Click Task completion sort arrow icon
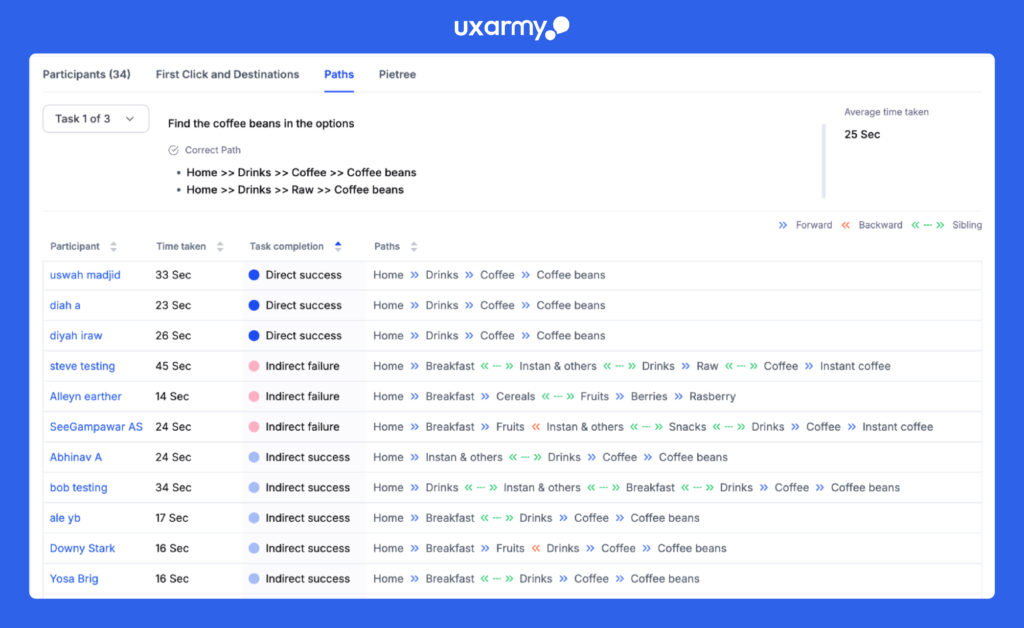The width and height of the screenshot is (1024, 628). click(338, 247)
